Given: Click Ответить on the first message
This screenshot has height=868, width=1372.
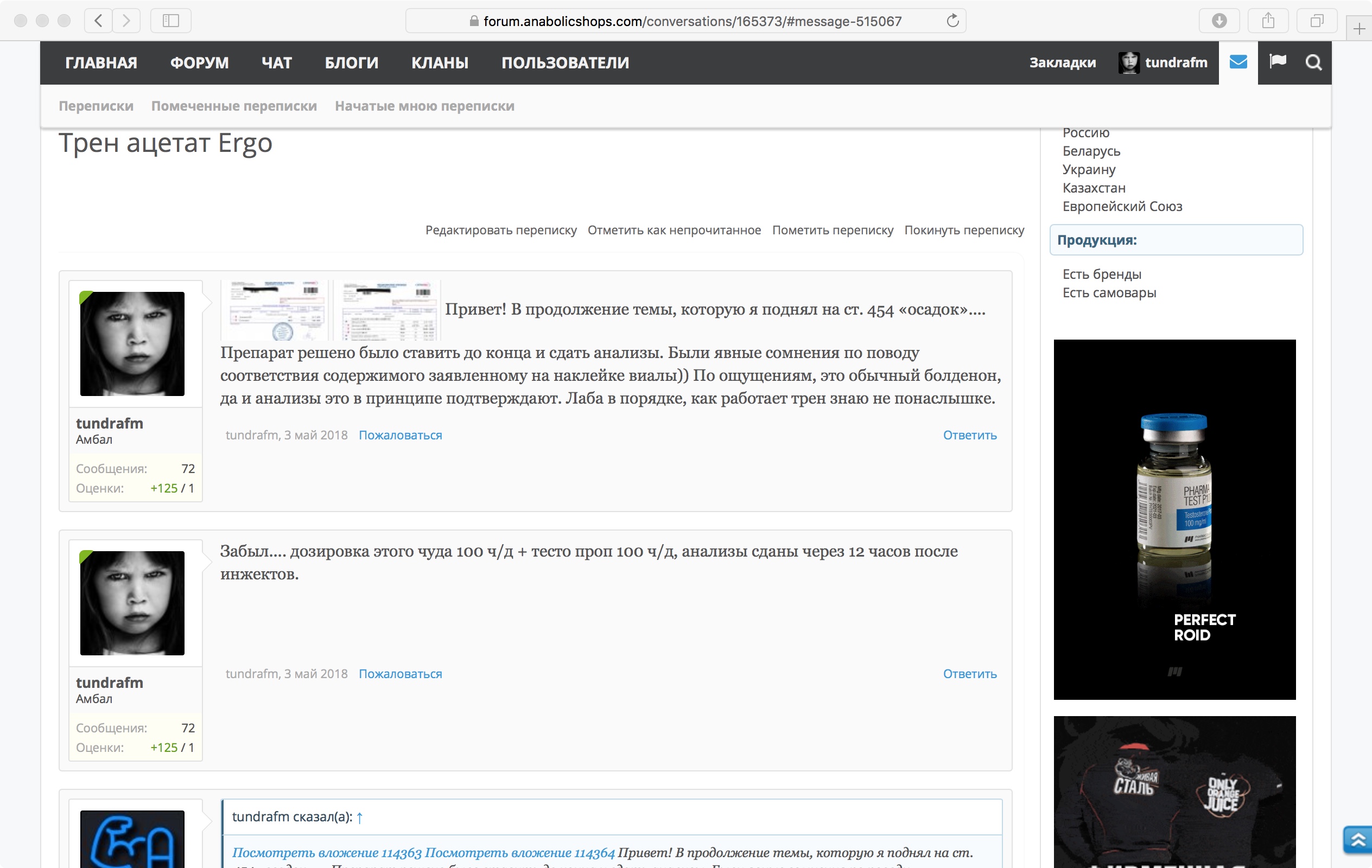Looking at the screenshot, I should 969,435.
